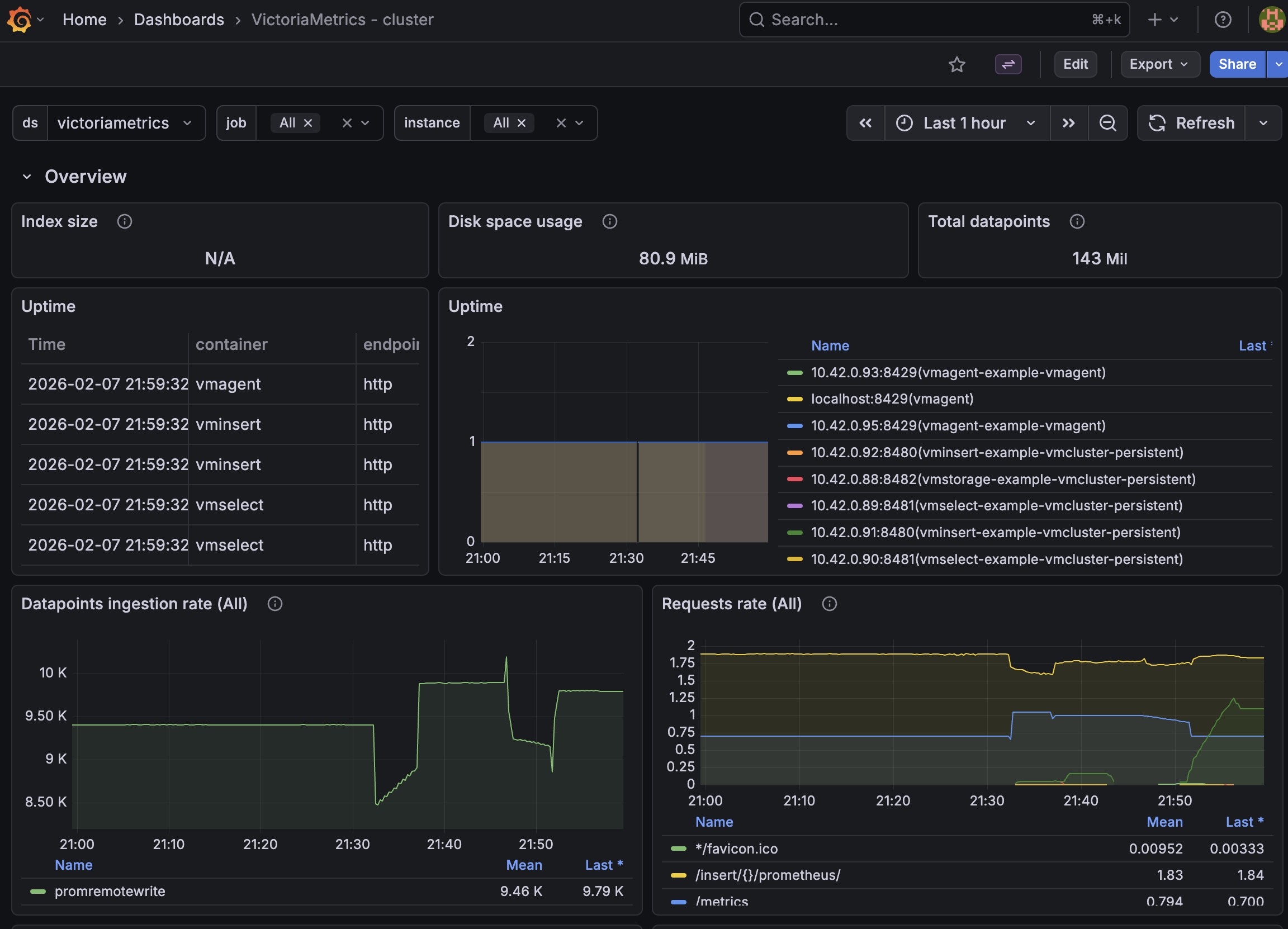Toggle localhost:8429(vmagent) series in Uptime legend
Image resolution: width=1288 pixels, height=929 pixels.
click(892, 399)
